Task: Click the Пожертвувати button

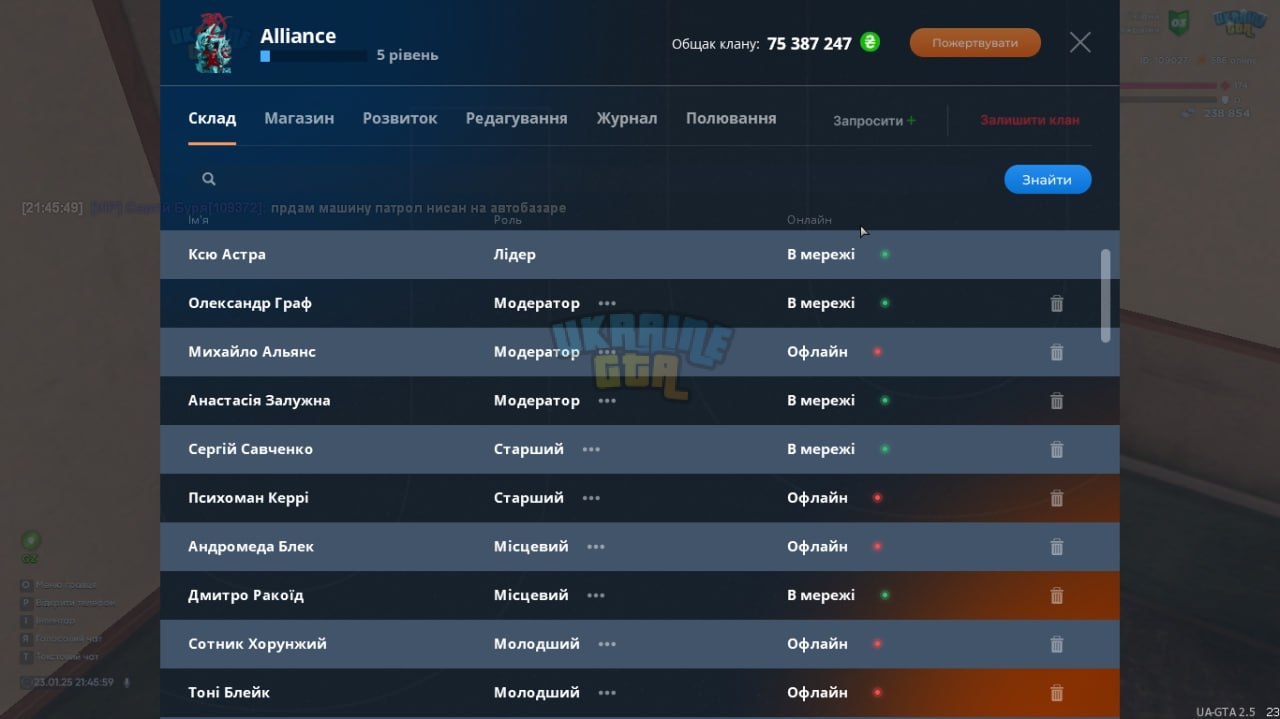Action: point(975,43)
